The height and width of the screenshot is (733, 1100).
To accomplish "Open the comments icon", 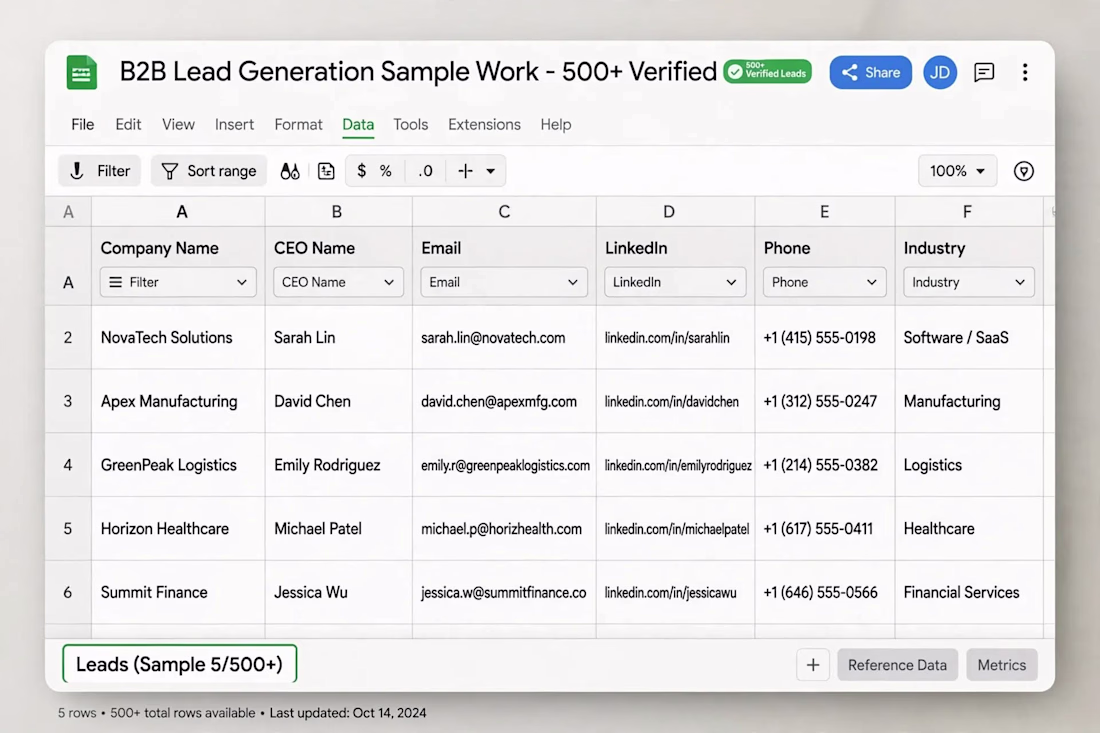I will pos(984,72).
